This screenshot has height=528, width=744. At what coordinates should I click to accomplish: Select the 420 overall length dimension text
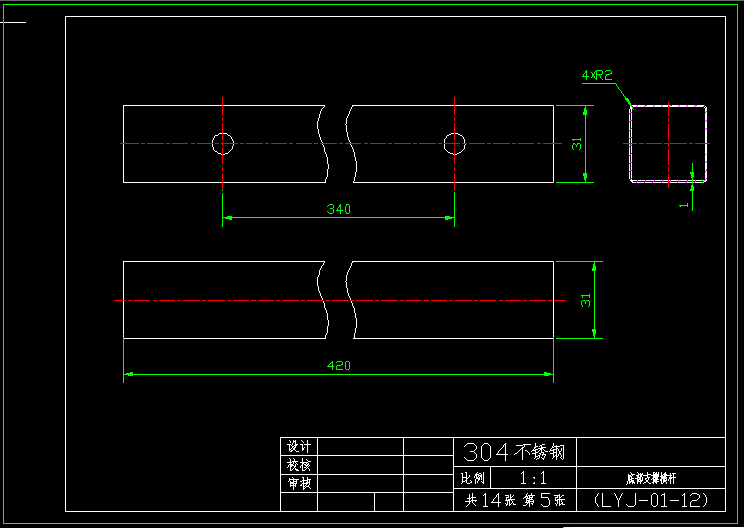coord(338,366)
